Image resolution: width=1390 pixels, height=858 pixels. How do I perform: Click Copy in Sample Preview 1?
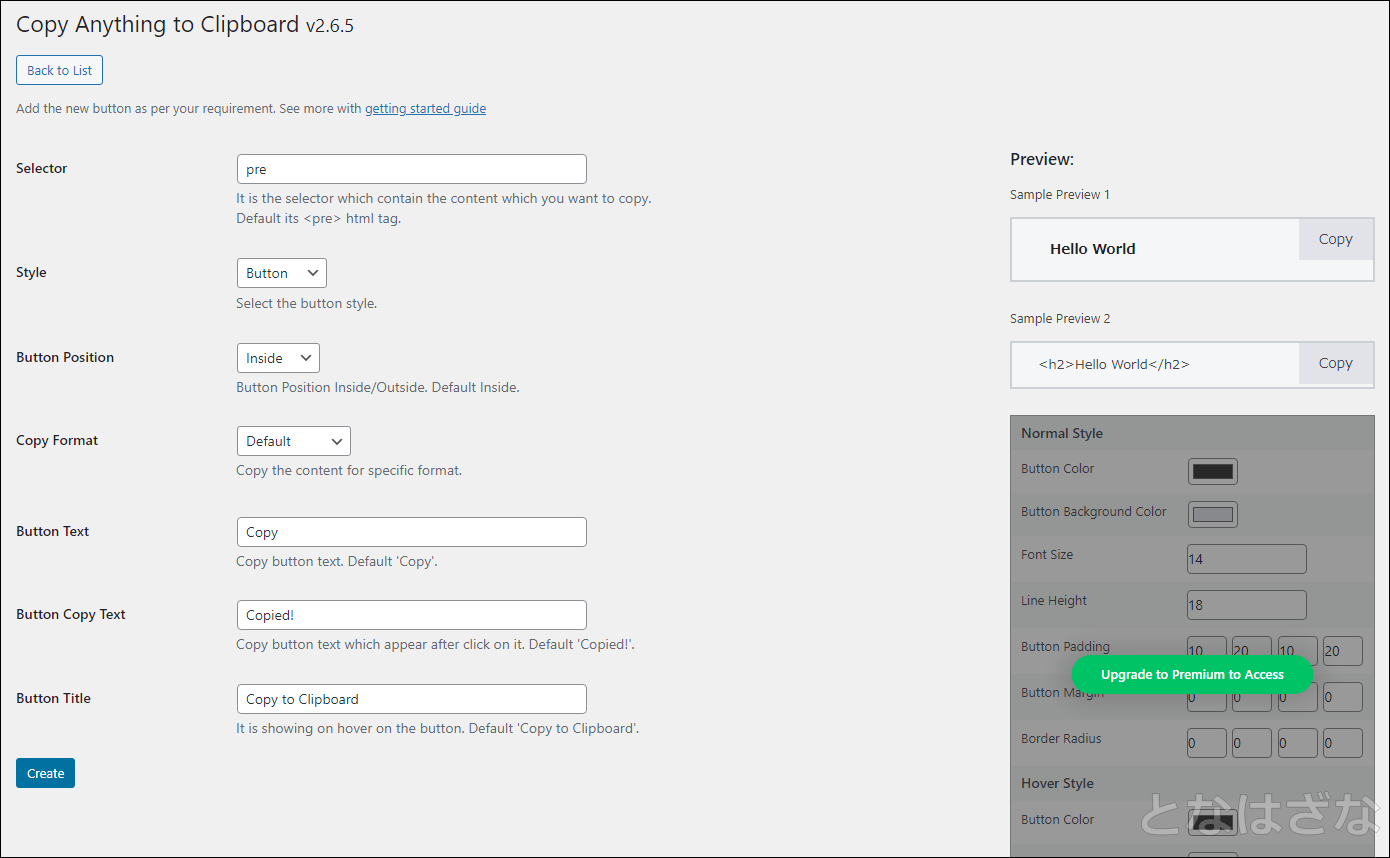(x=1335, y=239)
